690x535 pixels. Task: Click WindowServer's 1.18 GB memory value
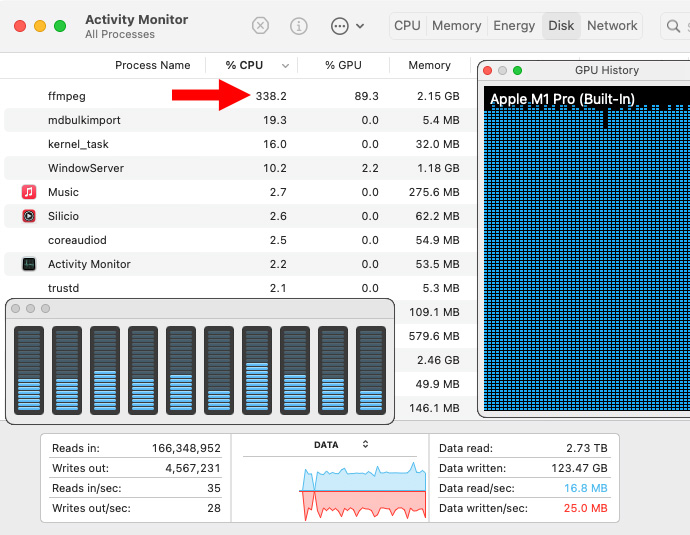[x=438, y=168]
